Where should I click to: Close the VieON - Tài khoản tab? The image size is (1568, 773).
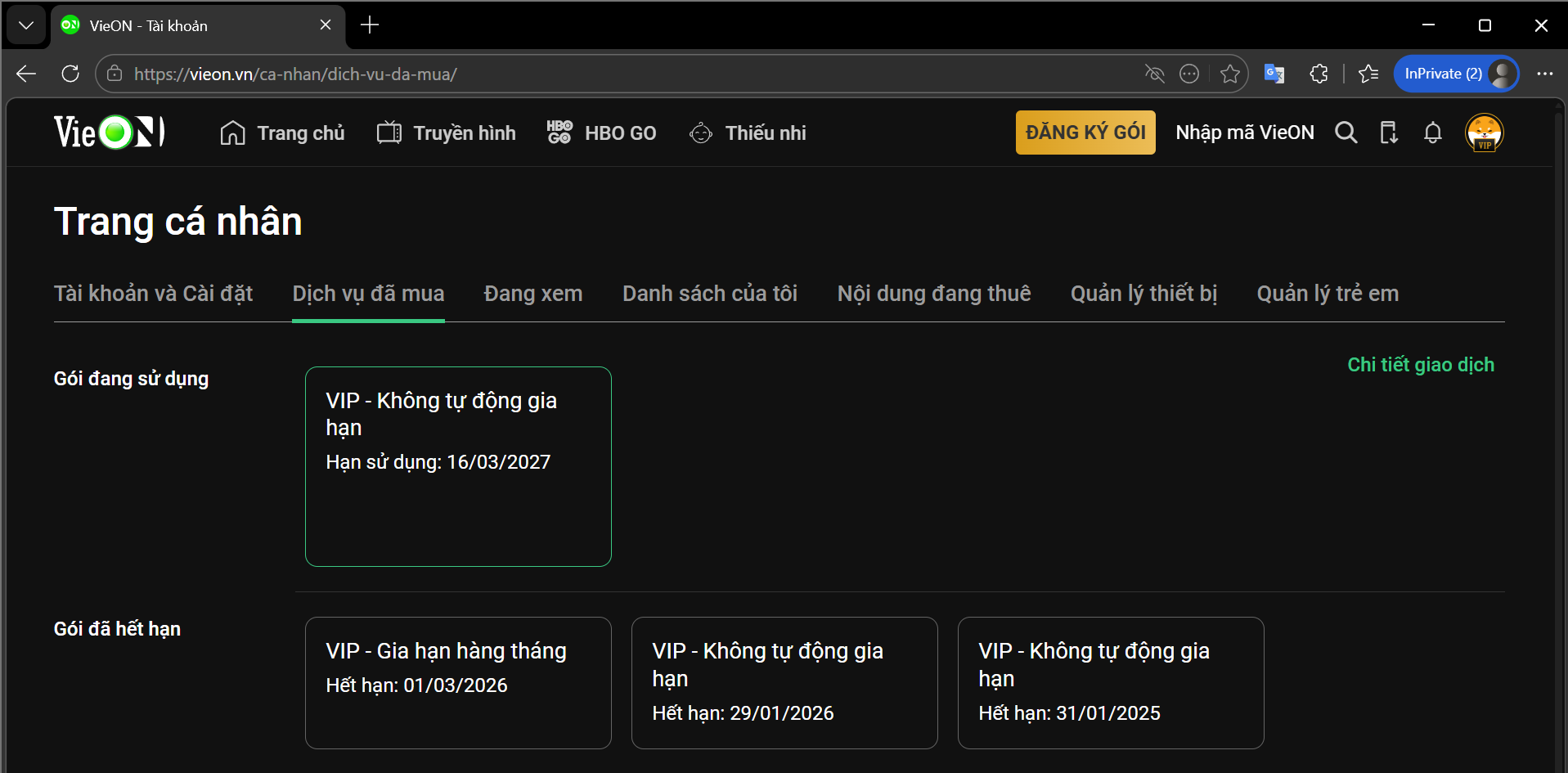tap(326, 25)
